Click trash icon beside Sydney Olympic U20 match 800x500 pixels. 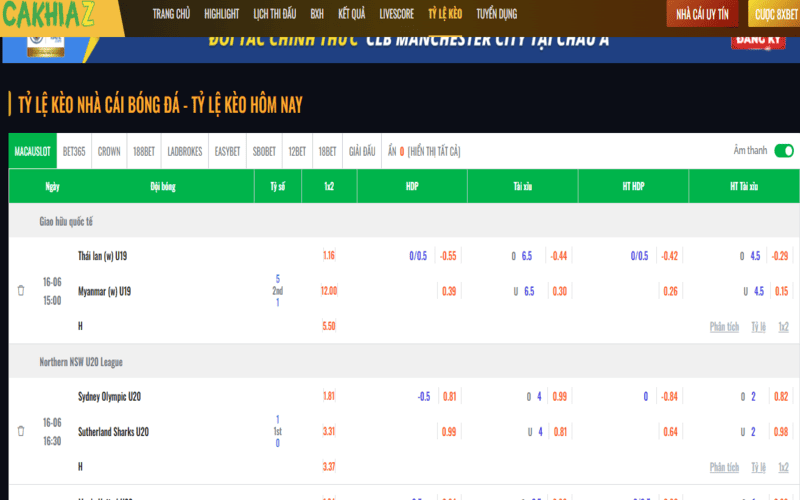(21, 431)
